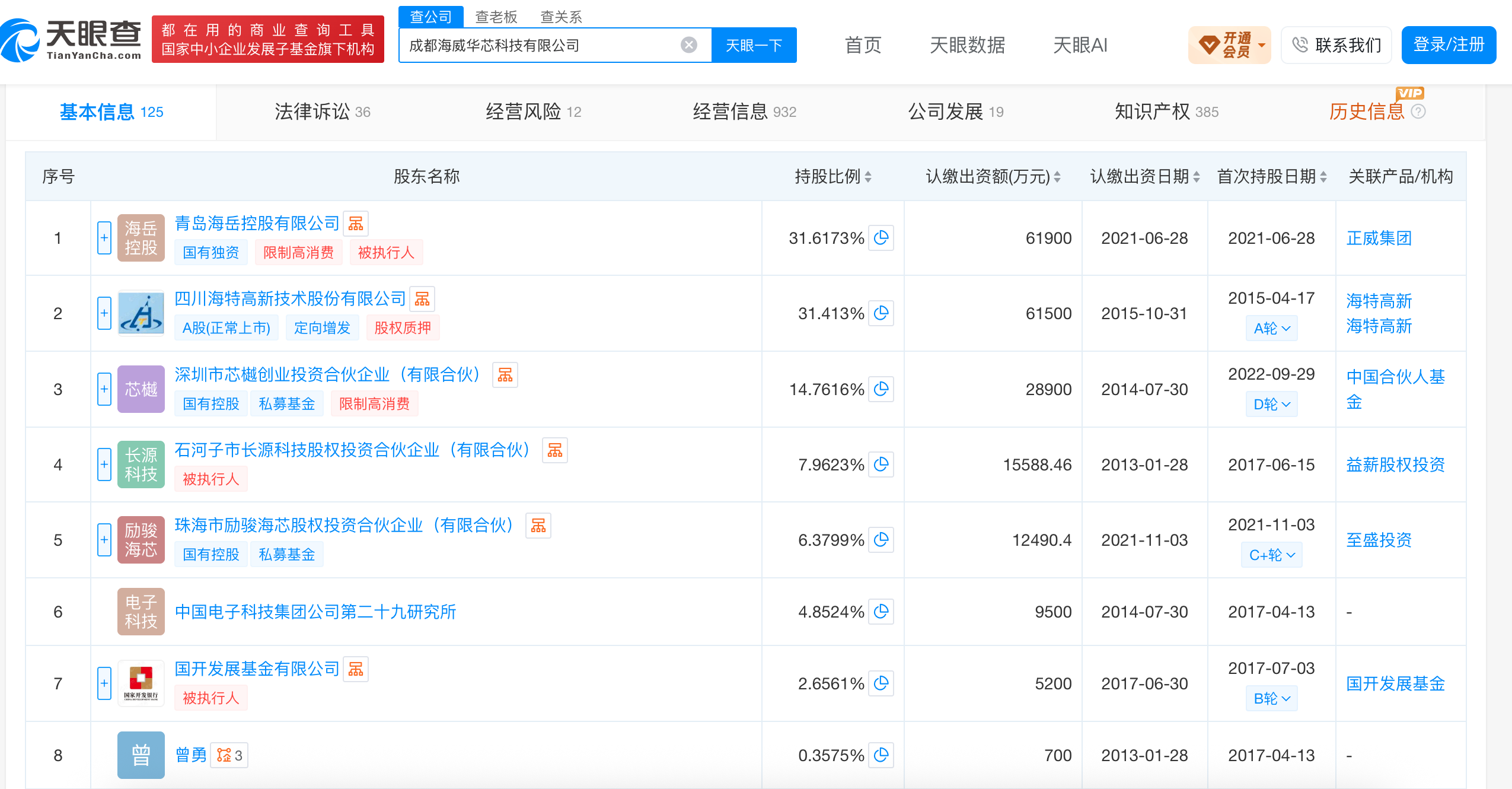Open pie chart for 2.6561% shareholding
Image resolution: width=1512 pixels, height=789 pixels.
tap(881, 683)
